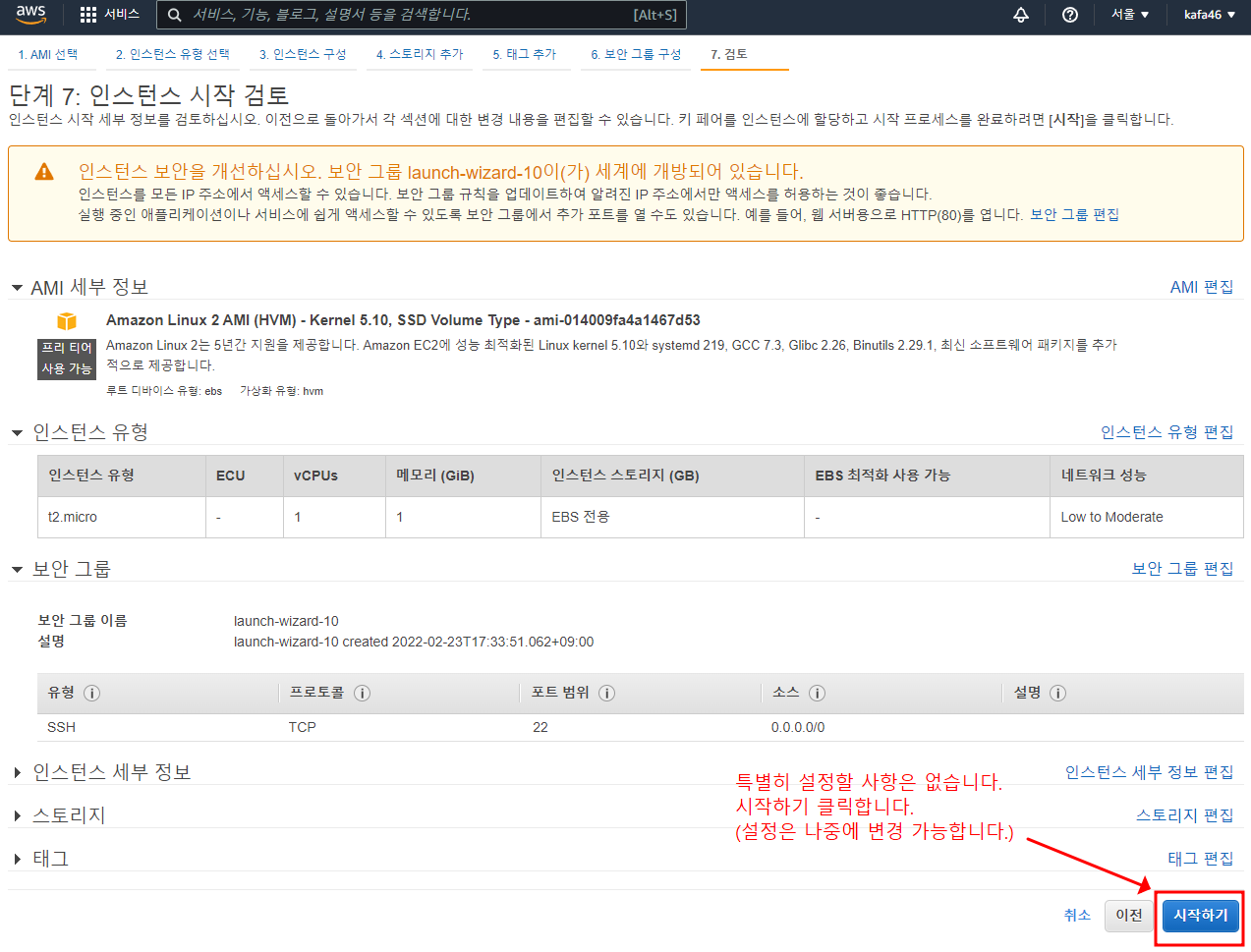Click source value 0.0.0.0/0

point(798,727)
